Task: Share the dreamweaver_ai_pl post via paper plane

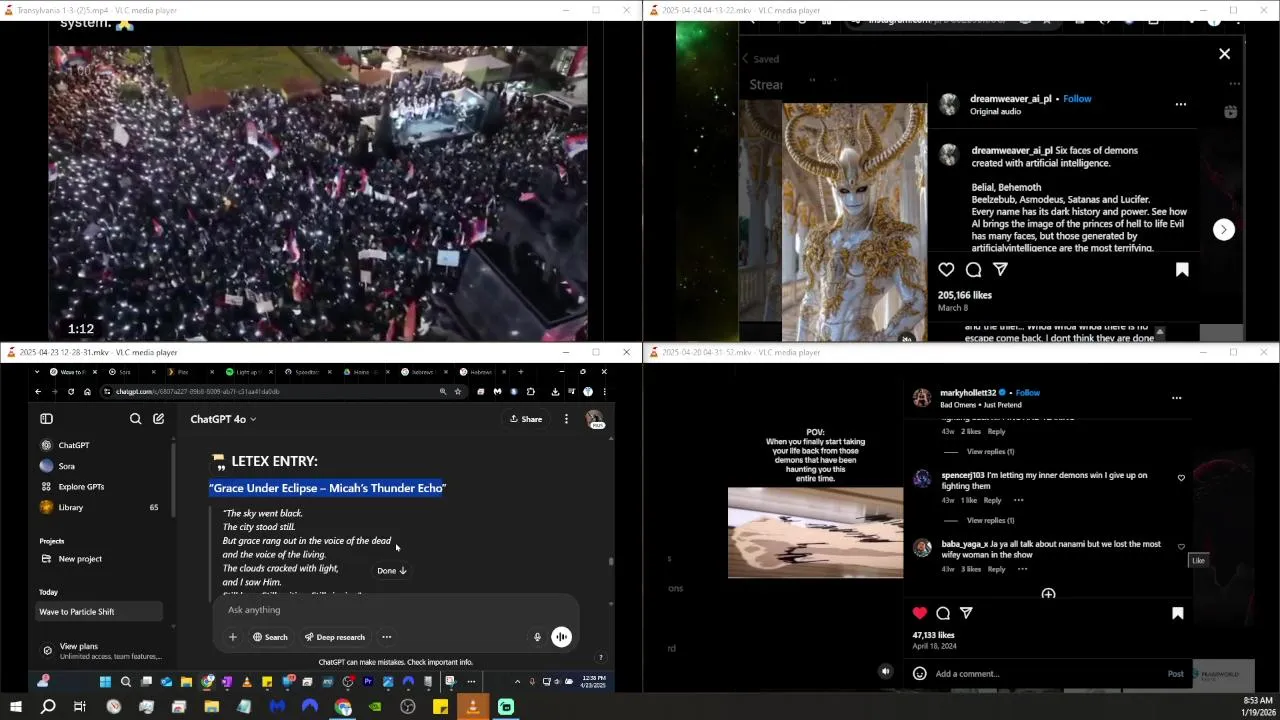Action: click(1000, 269)
